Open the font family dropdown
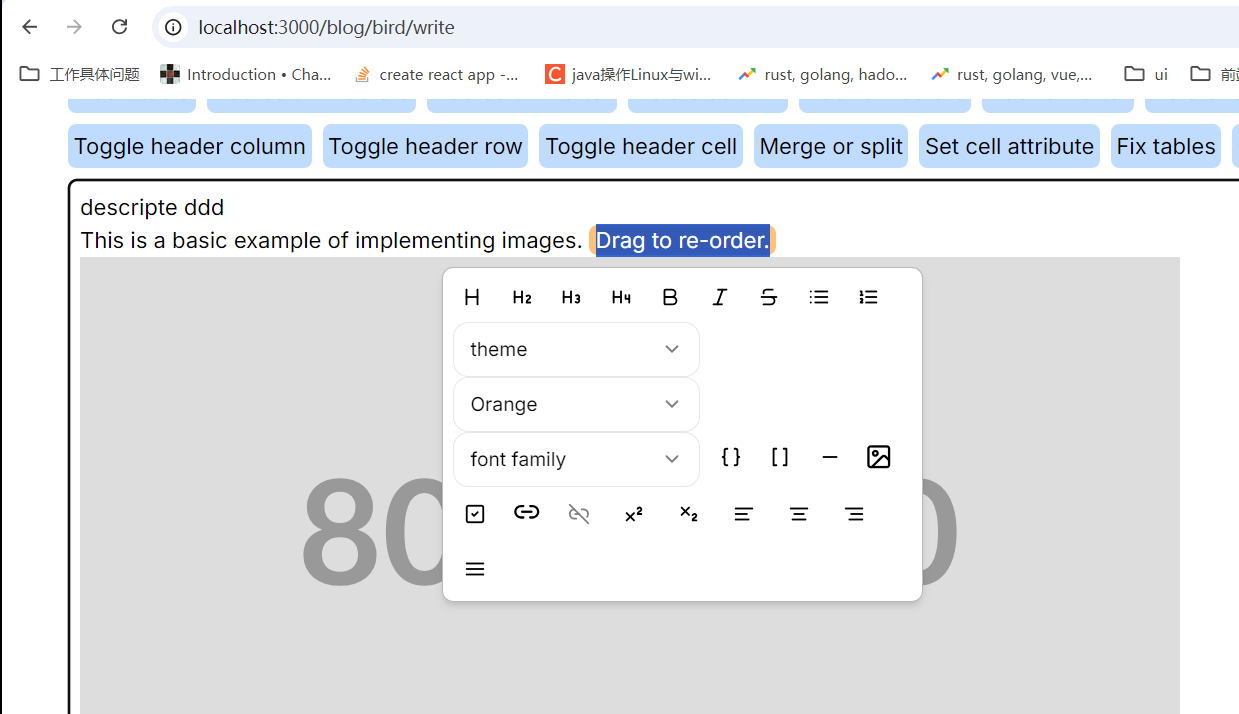 point(576,459)
